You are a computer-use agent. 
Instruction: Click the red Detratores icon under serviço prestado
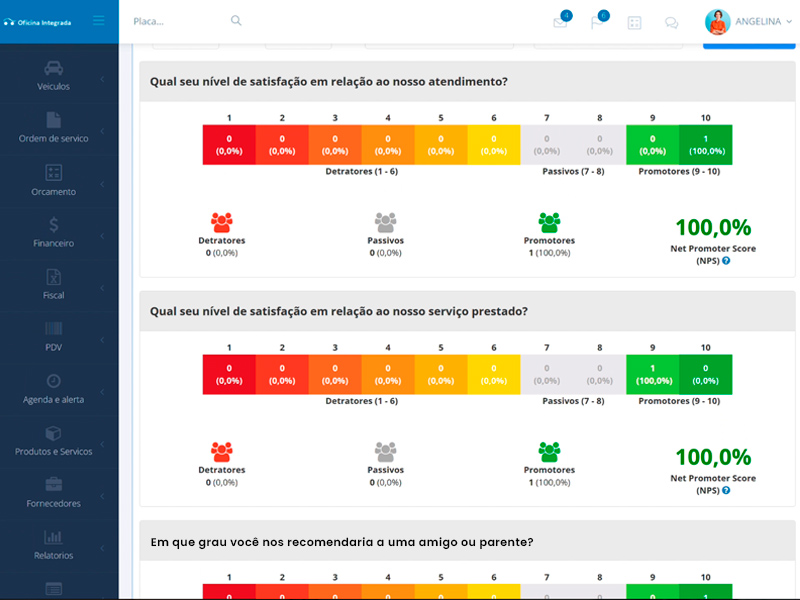(221, 451)
